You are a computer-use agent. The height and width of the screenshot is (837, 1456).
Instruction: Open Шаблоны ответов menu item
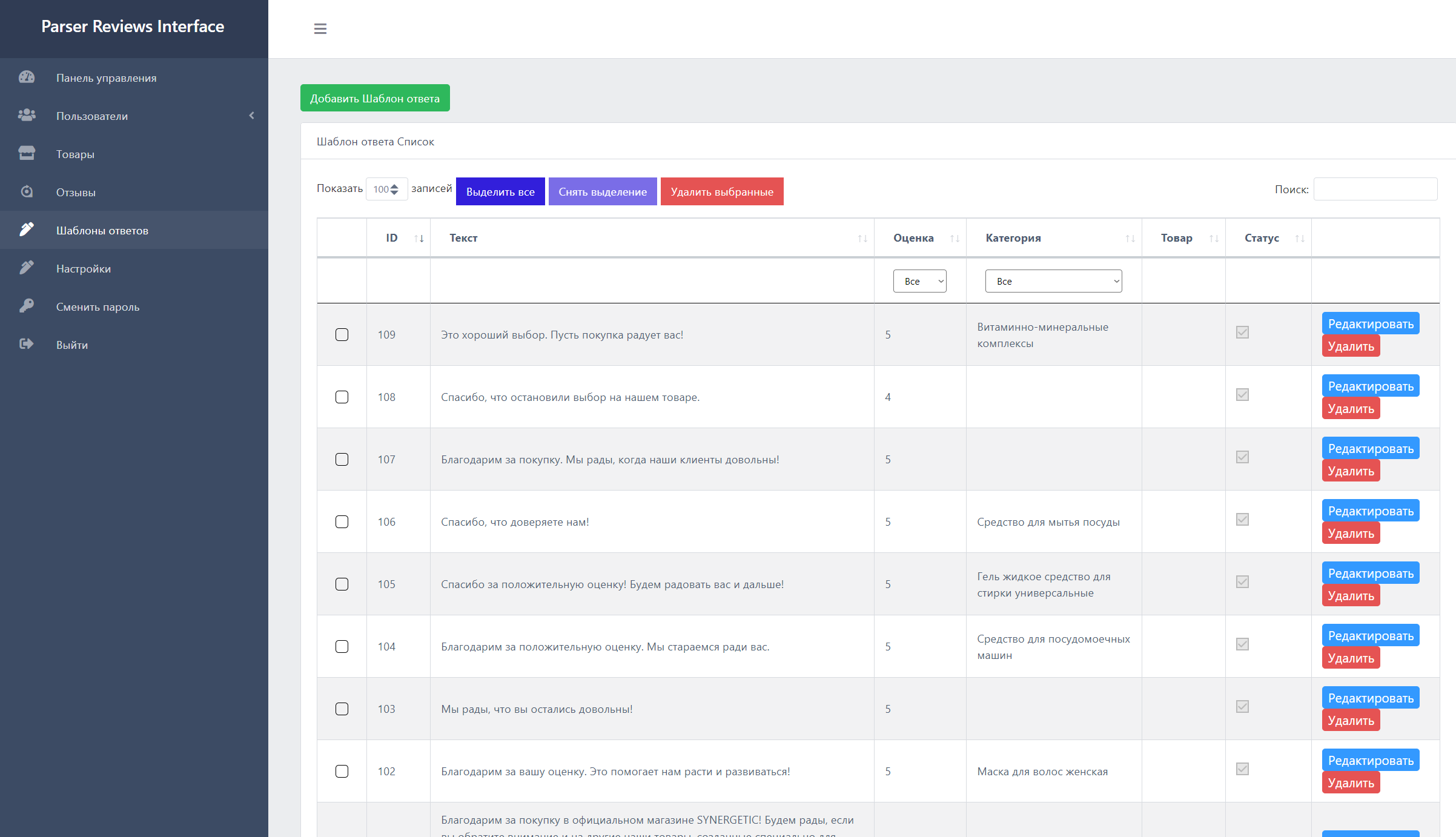click(134, 230)
